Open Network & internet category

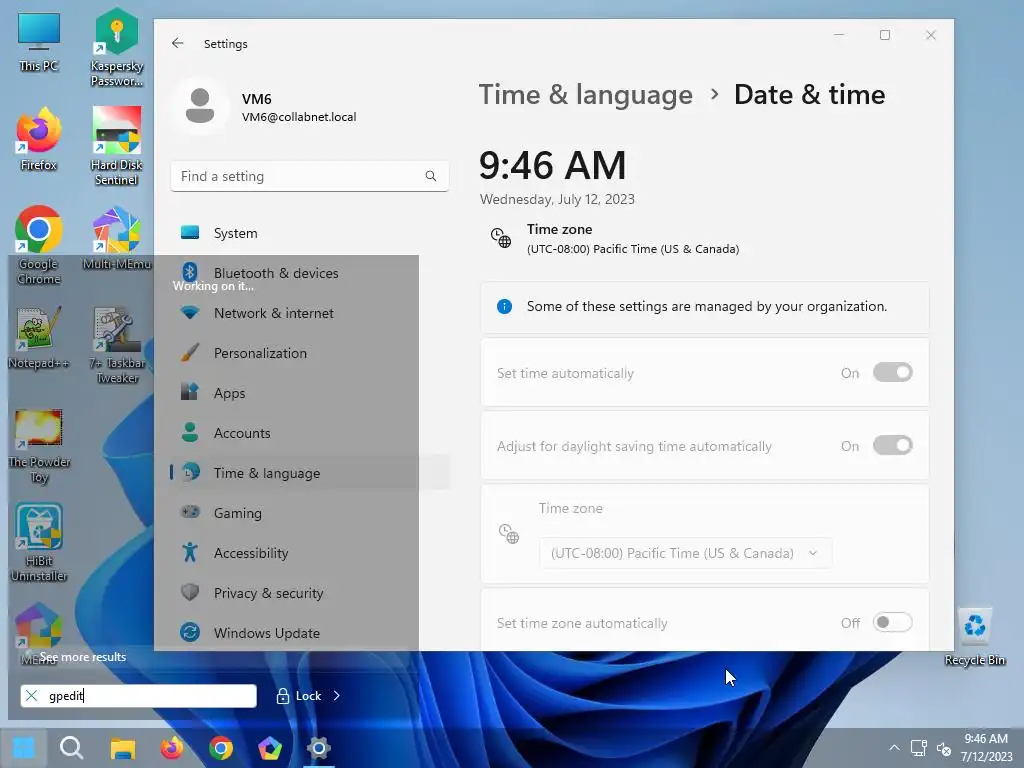(x=310, y=313)
